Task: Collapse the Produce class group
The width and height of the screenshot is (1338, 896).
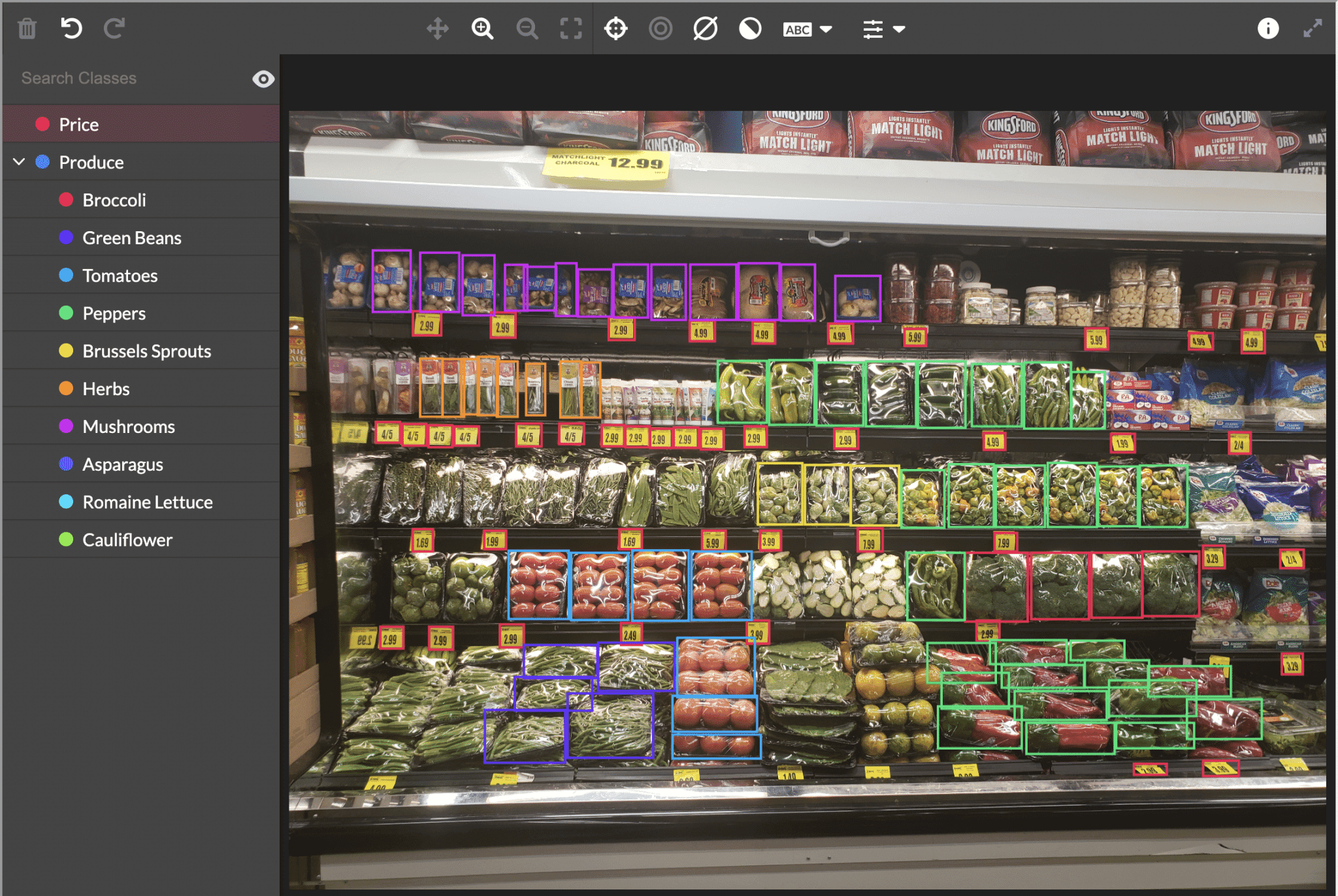Action: pyautogui.click(x=19, y=162)
